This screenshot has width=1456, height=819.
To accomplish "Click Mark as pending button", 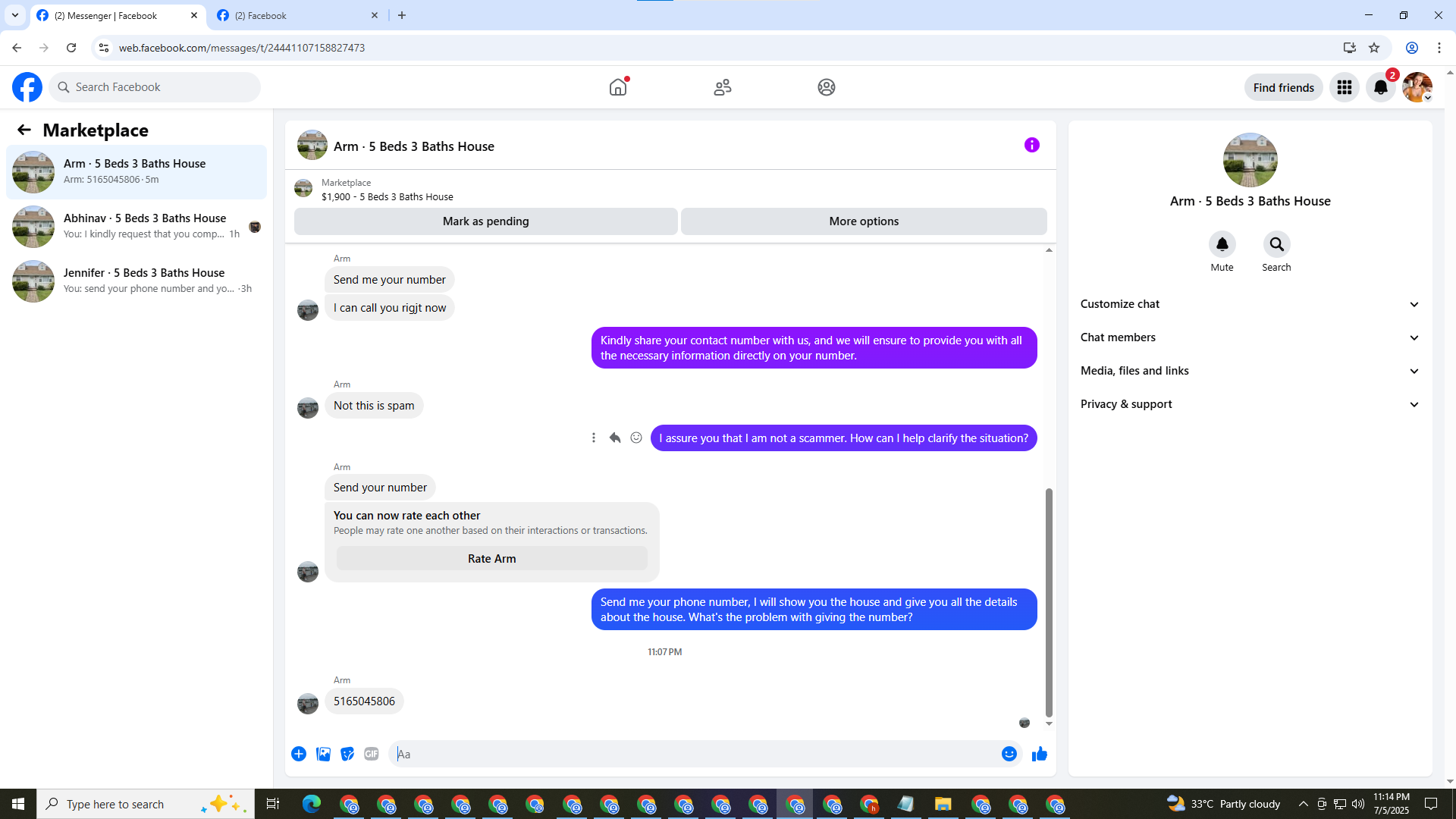I will pos(485,221).
